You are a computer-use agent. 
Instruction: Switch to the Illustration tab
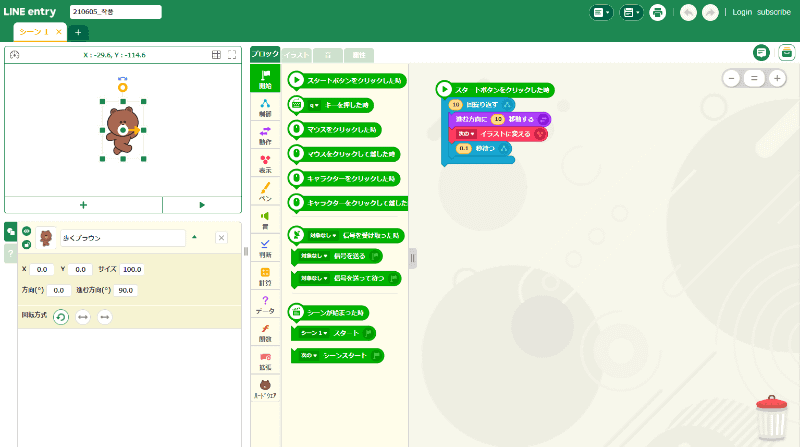point(296,55)
